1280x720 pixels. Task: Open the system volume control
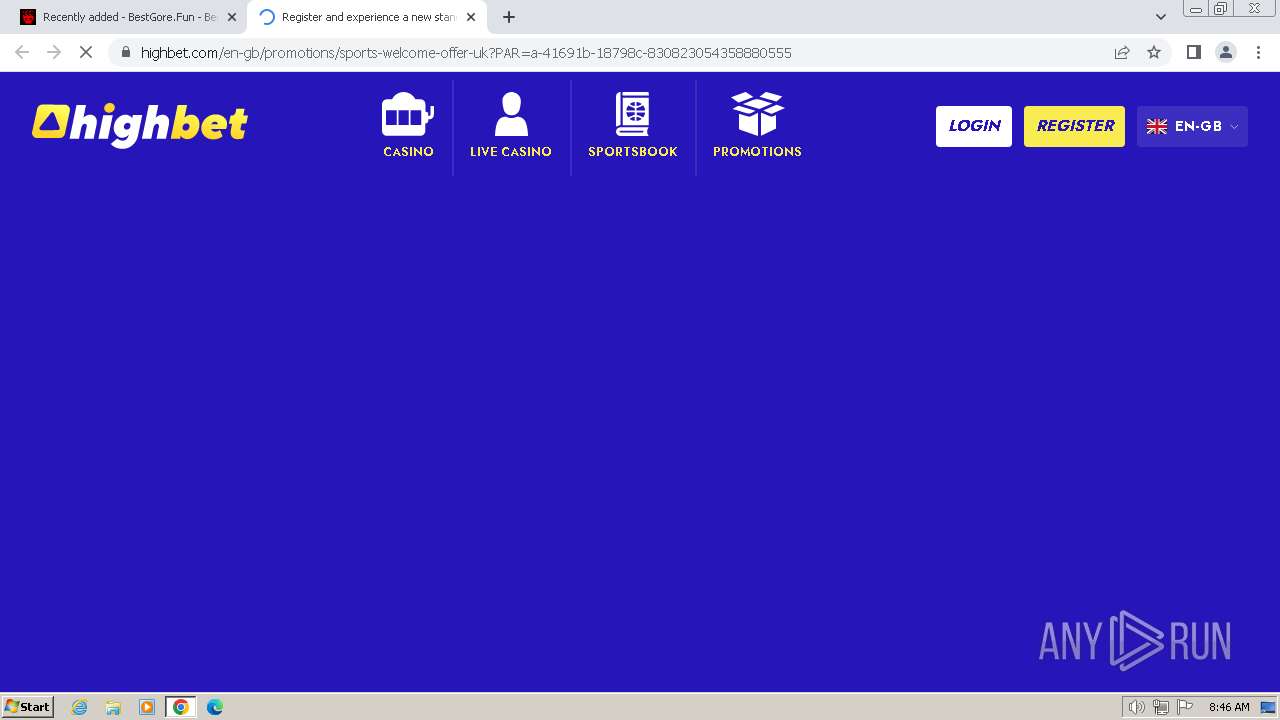click(x=1136, y=707)
